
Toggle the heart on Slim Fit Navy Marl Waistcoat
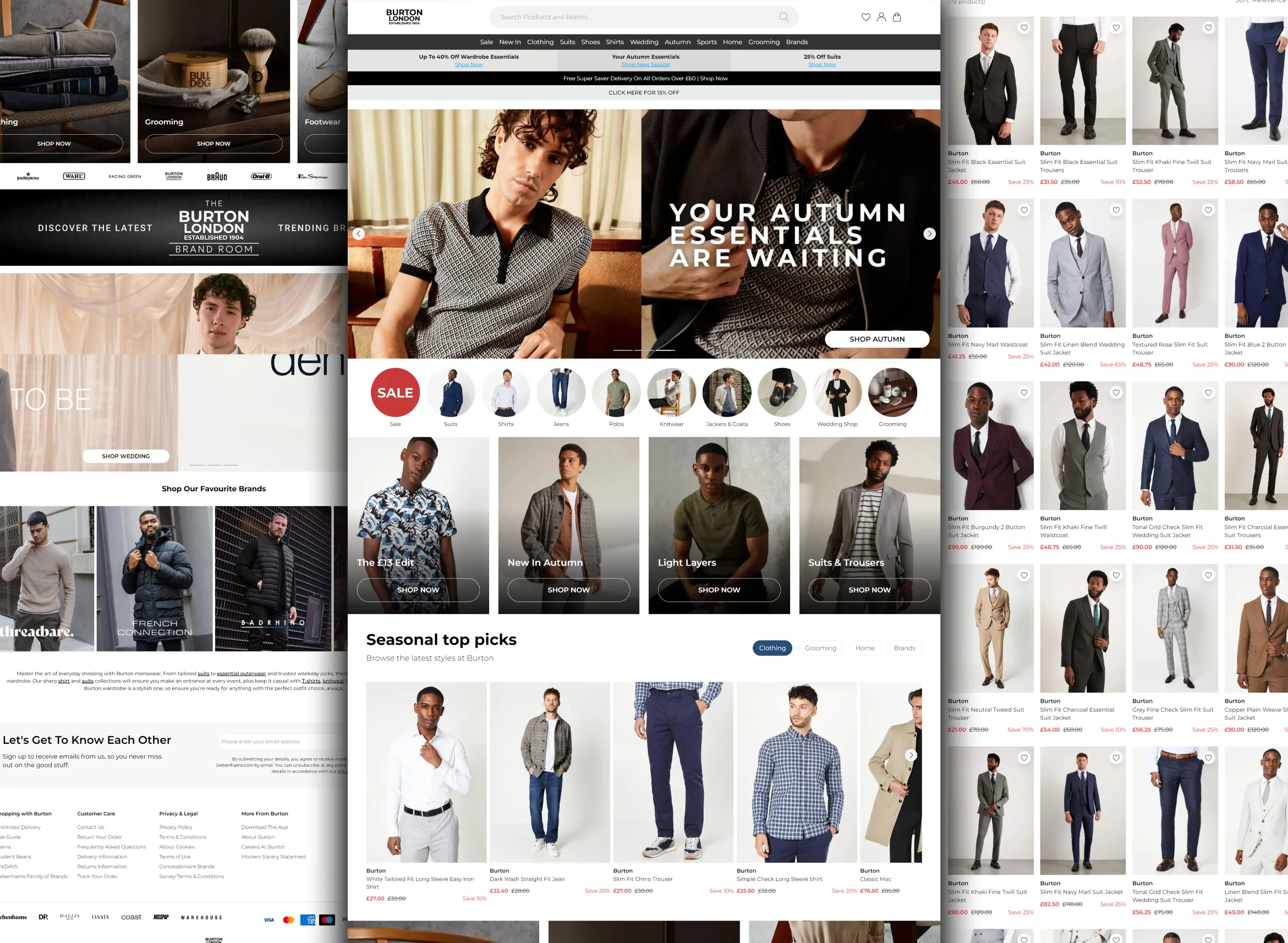point(1024,210)
